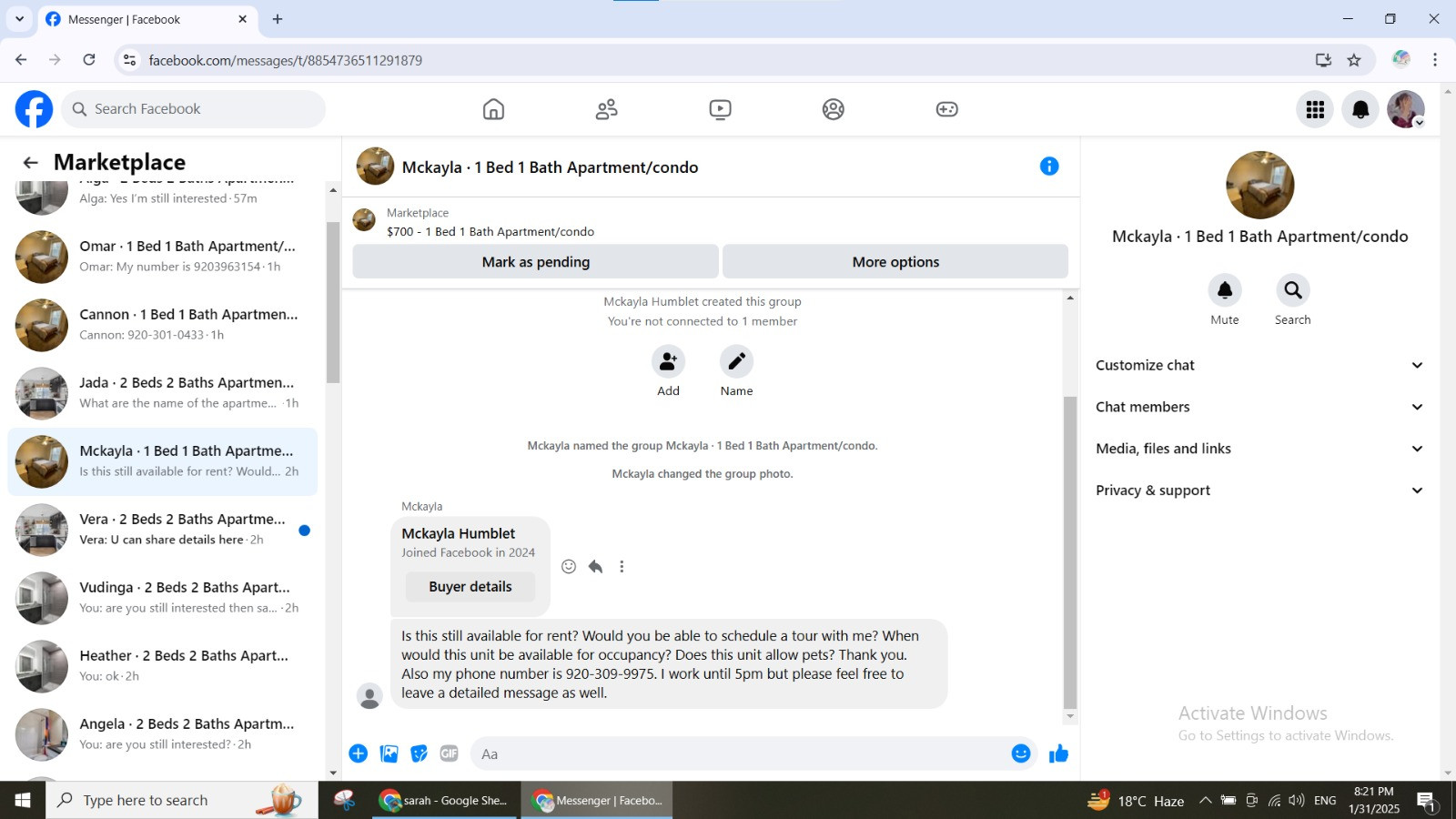Open the three-dot menu on Mckayla's message
The height and width of the screenshot is (819, 1456).
[622, 567]
